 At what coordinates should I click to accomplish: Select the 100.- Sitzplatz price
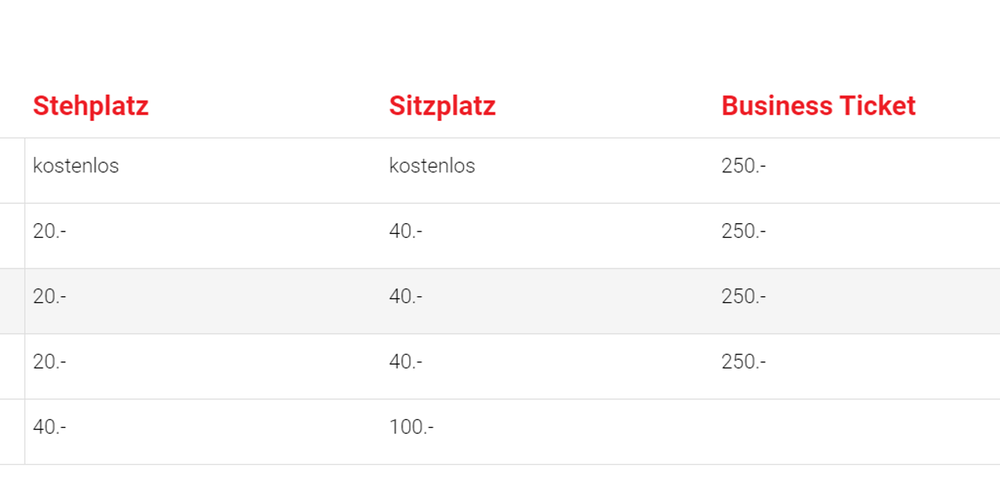(411, 427)
